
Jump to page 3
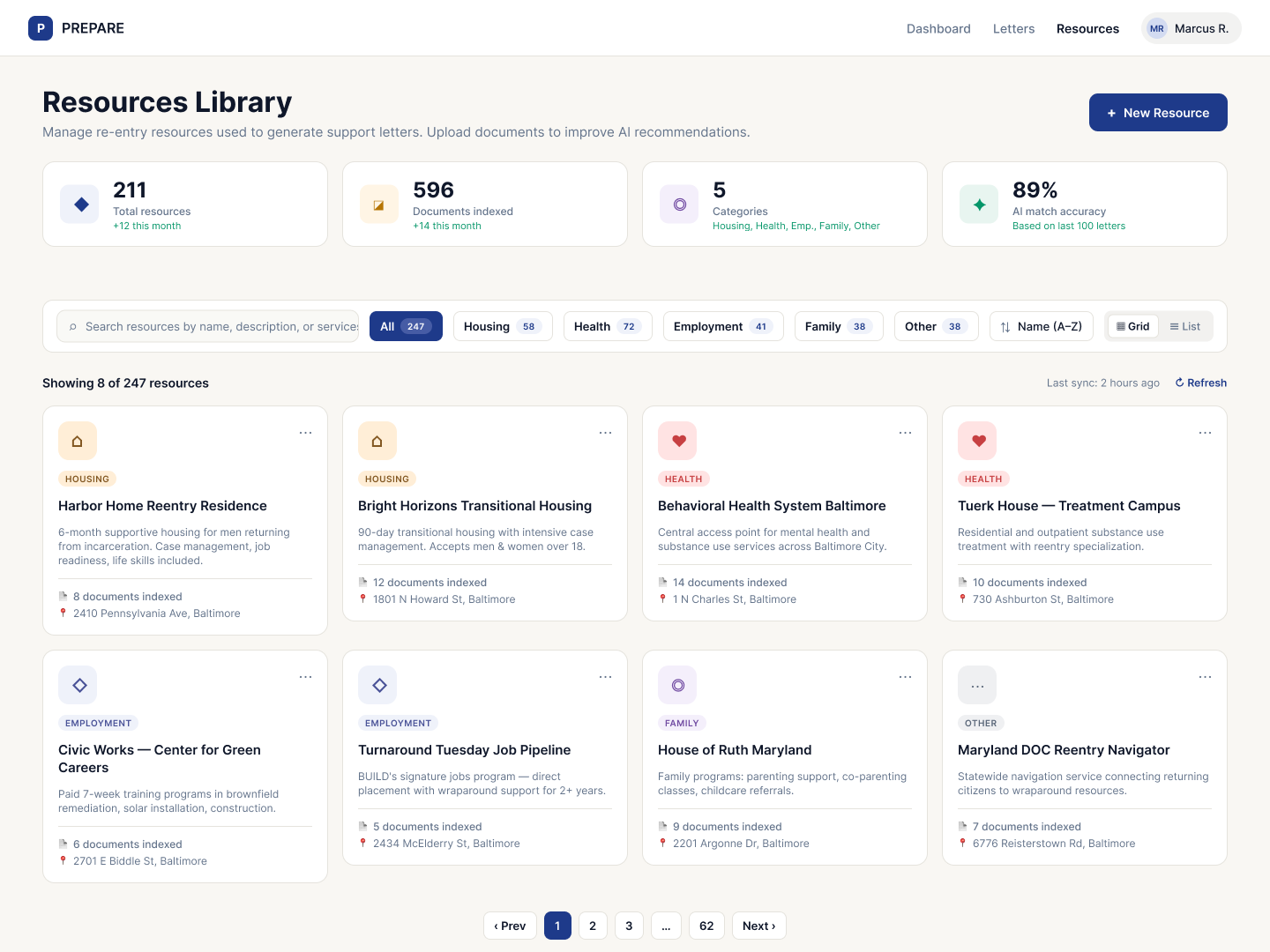click(629, 926)
